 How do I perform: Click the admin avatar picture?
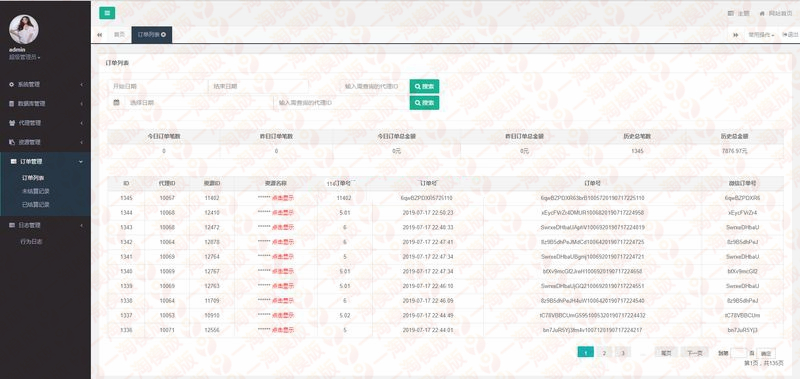click(x=23, y=29)
